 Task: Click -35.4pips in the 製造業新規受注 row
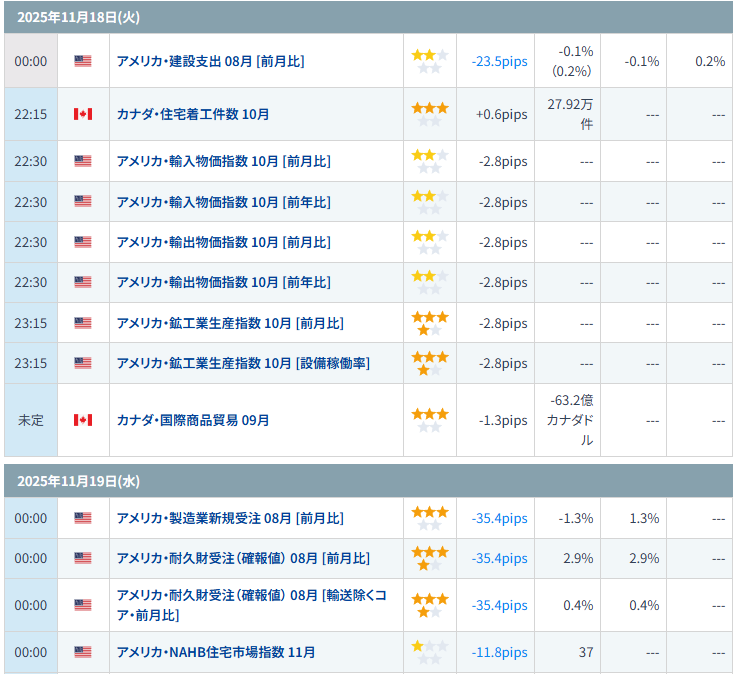(499, 518)
